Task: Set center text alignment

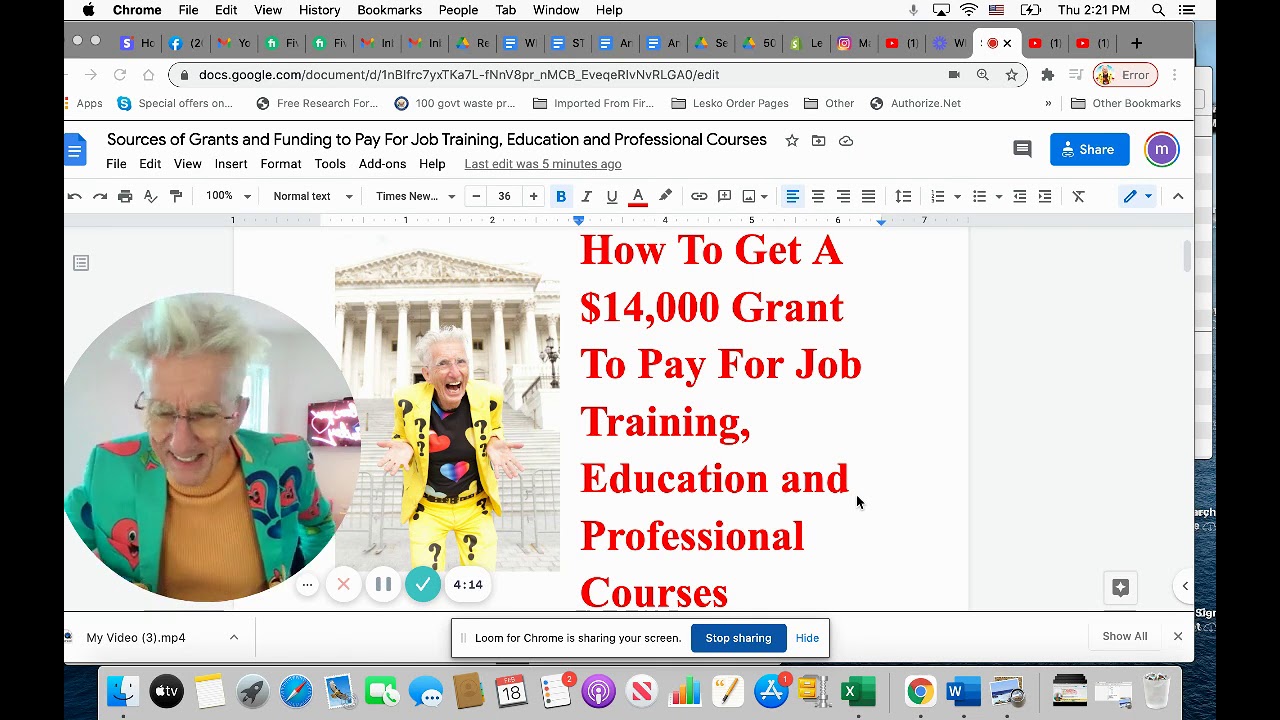Action: coord(818,196)
